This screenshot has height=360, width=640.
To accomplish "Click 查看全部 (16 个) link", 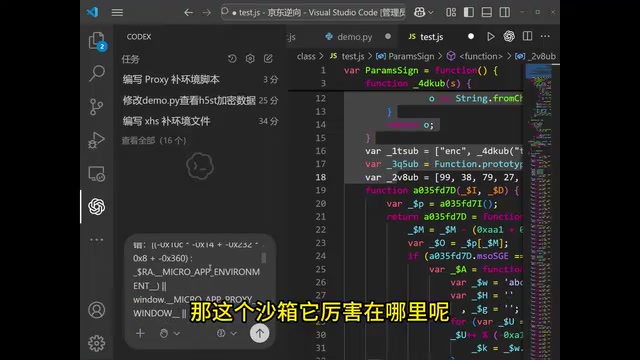I will point(154,141).
